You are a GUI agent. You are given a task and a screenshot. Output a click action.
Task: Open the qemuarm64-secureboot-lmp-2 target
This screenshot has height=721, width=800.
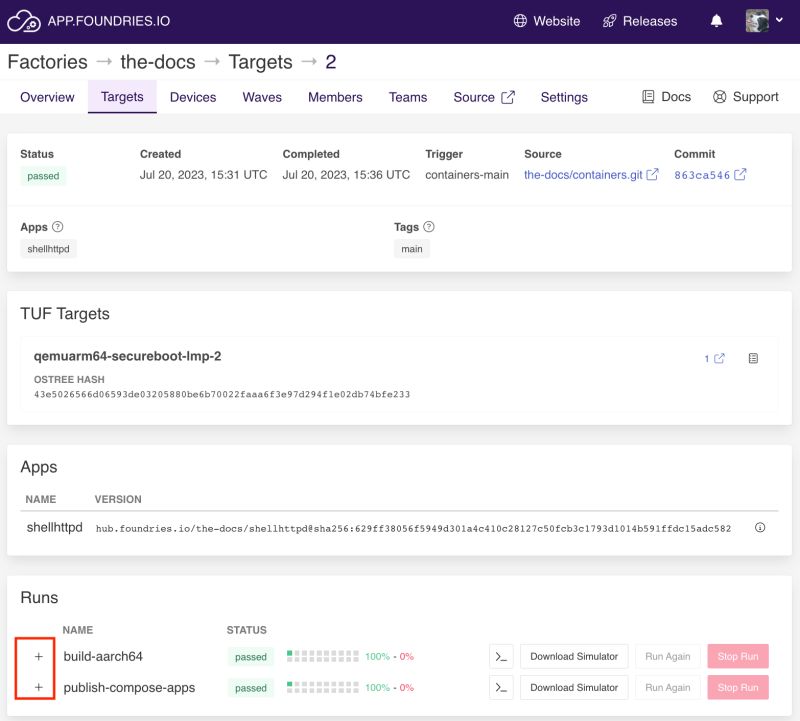pyautogui.click(x=128, y=356)
